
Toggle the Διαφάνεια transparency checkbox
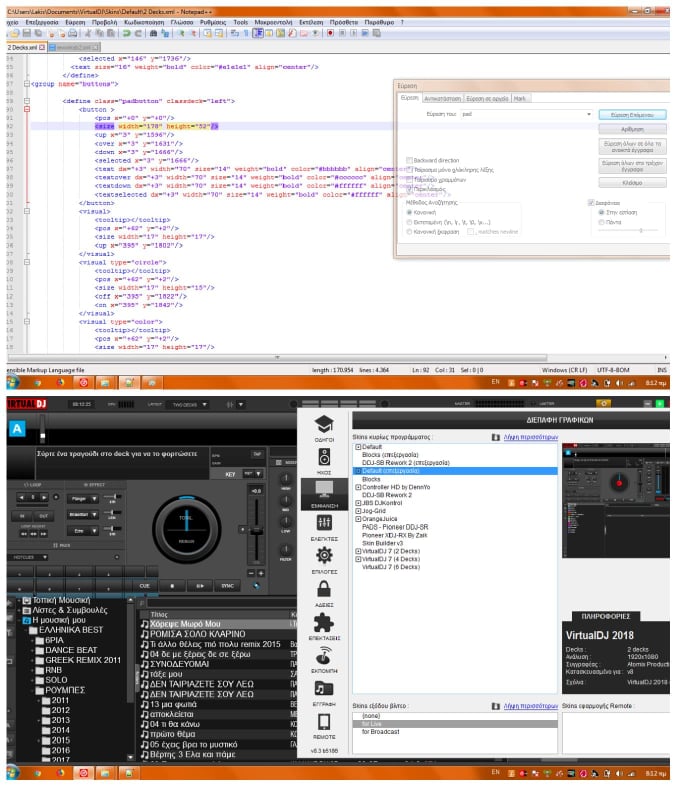pyautogui.click(x=591, y=203)
